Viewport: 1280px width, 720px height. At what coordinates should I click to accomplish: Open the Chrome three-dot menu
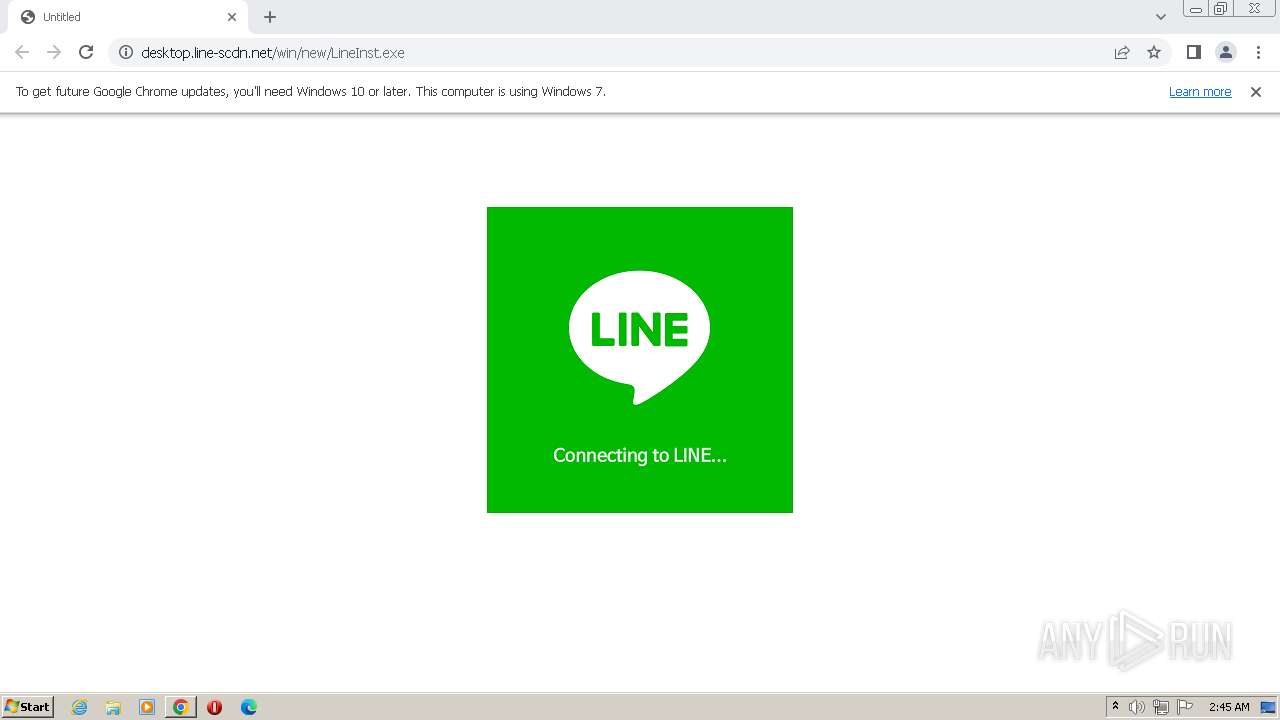(1258, 52)
